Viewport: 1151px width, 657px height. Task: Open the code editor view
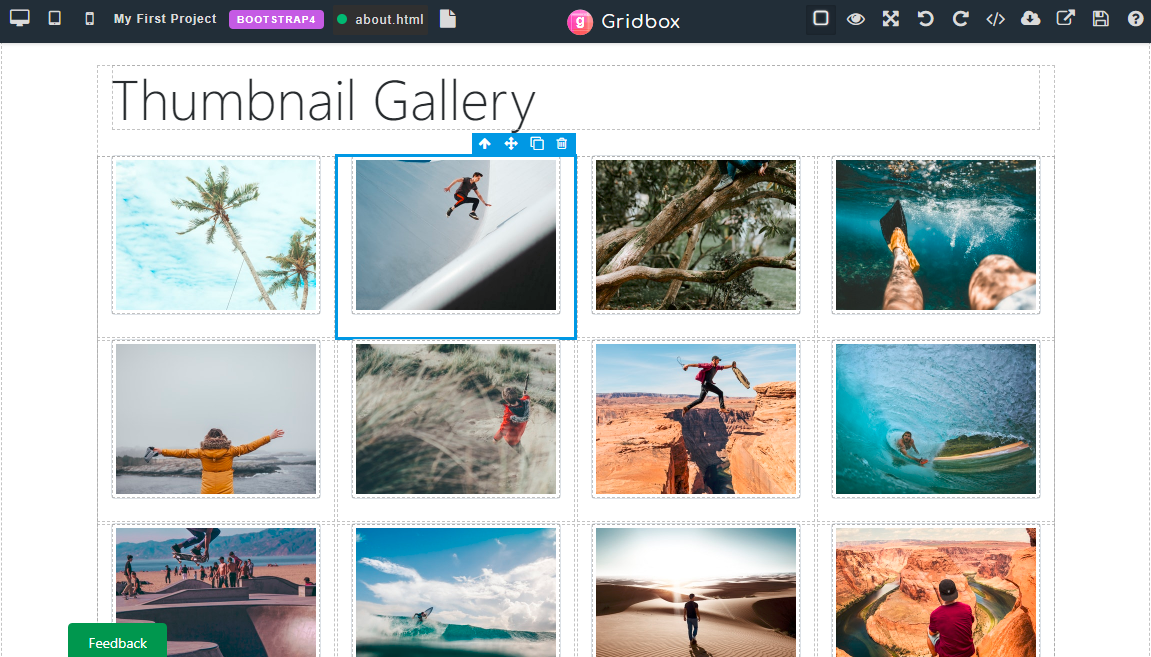click(x=995, y=18)
